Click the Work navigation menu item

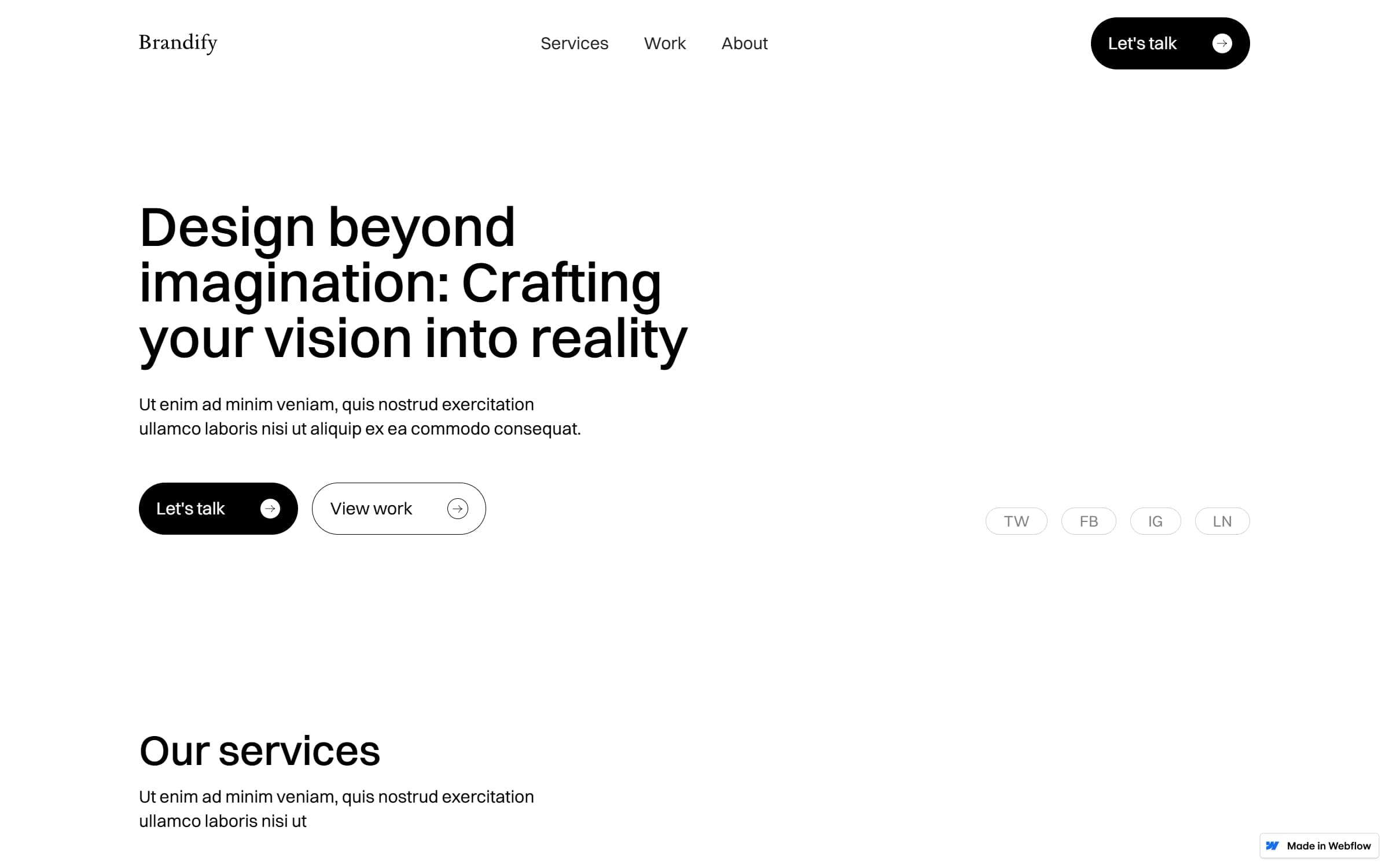coord(664,43)
